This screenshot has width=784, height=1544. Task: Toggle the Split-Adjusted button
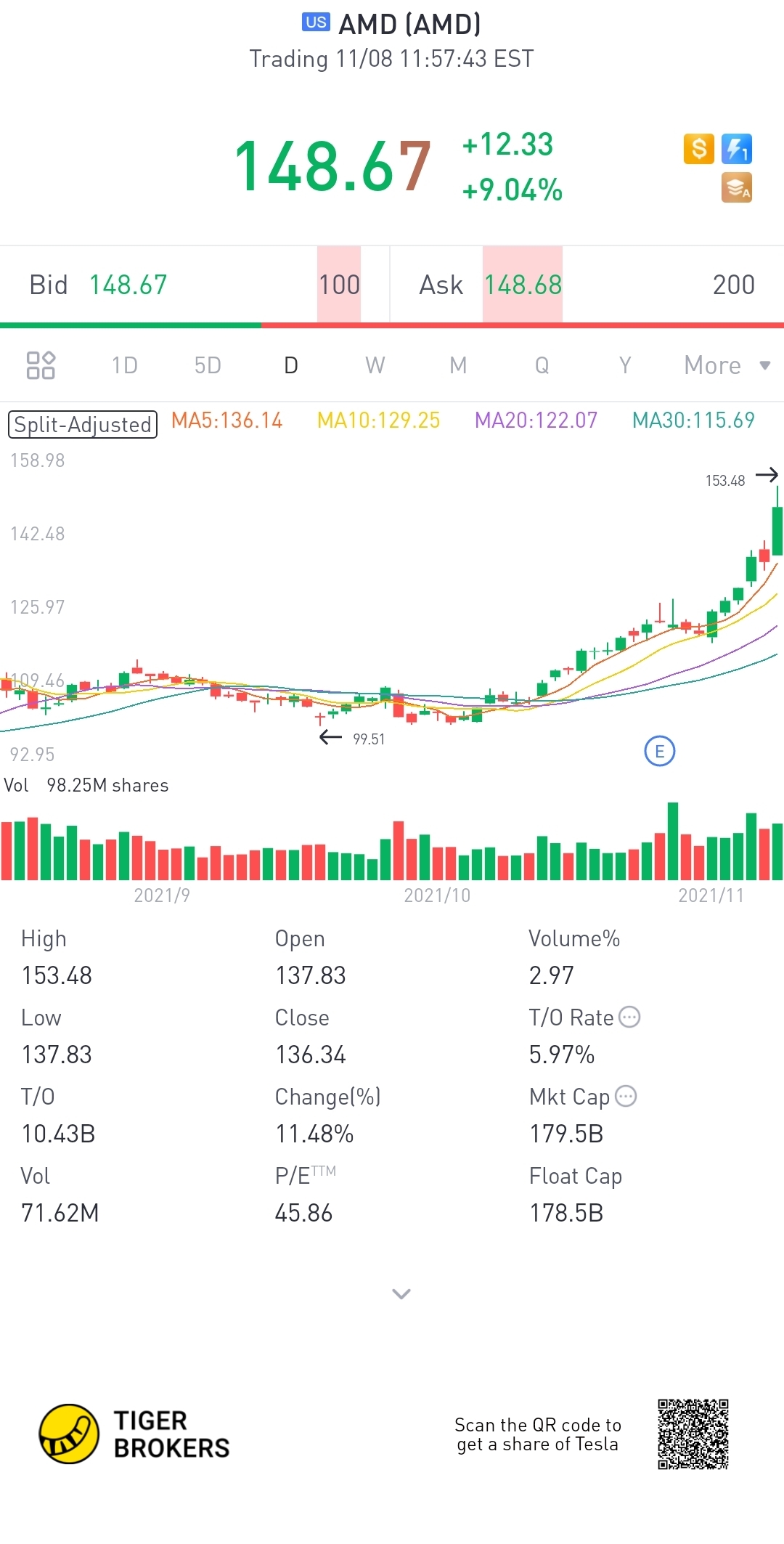pos(83,424)
